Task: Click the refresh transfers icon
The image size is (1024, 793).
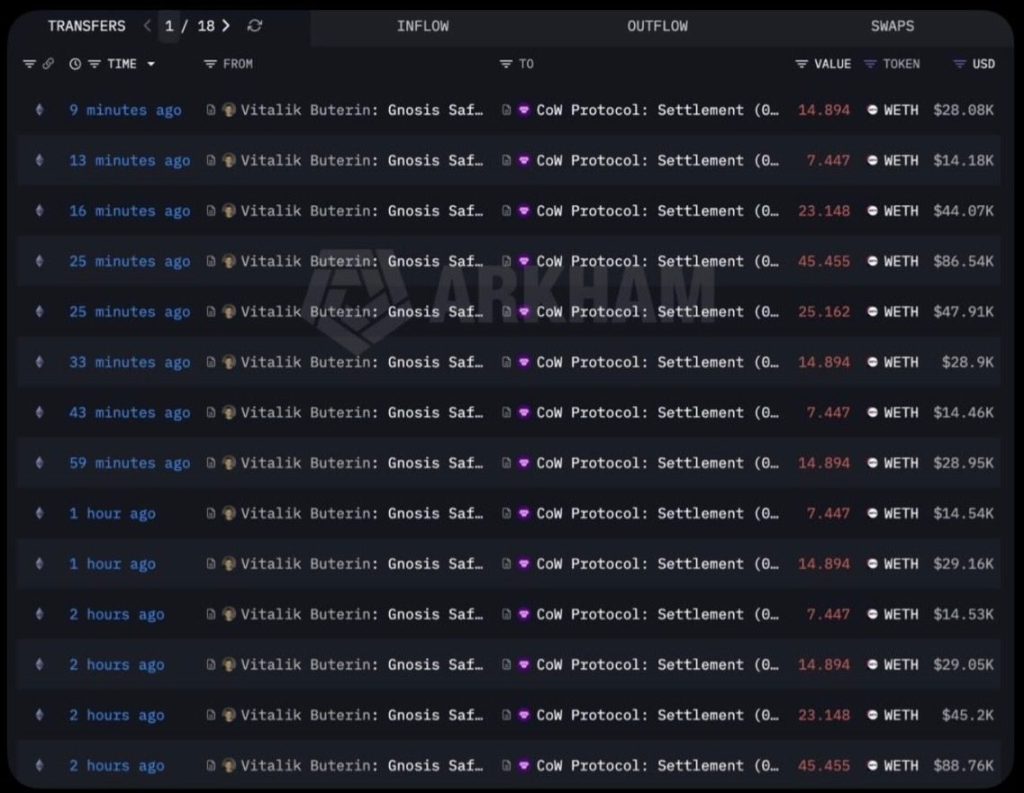Action: [255, 26]
